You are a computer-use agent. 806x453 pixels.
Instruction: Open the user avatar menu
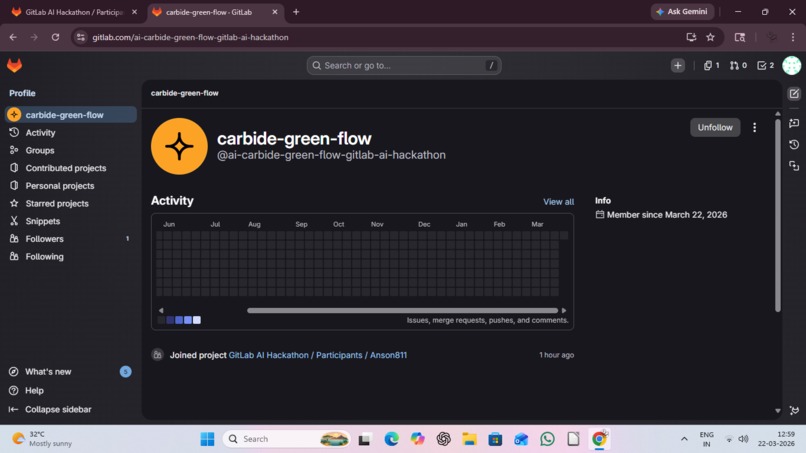(x=792, y=65)
